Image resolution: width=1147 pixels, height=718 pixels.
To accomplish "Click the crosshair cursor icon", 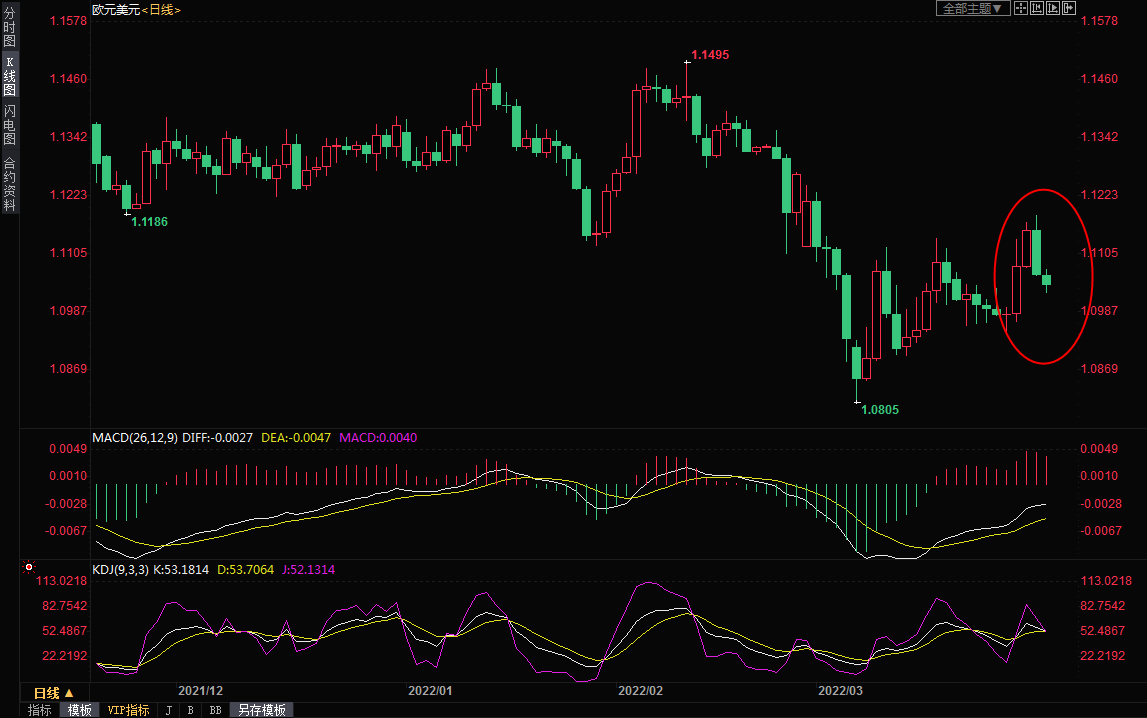I will coord(1021,8).
